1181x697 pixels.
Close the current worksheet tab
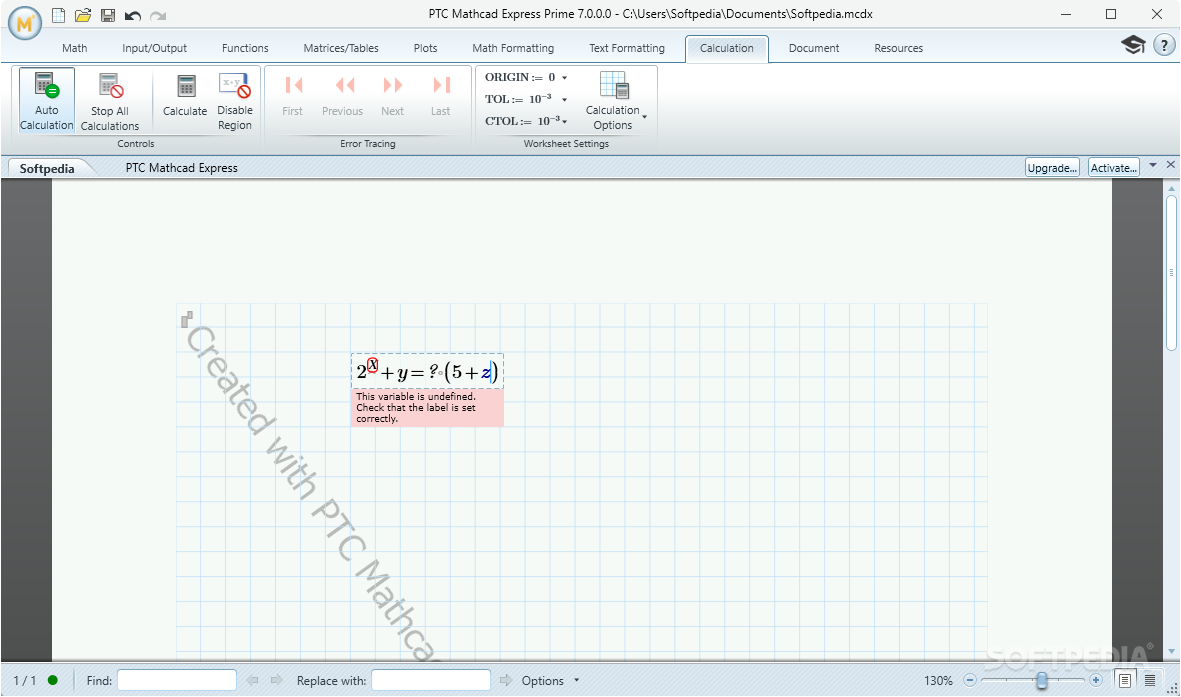coord(1170,164)
